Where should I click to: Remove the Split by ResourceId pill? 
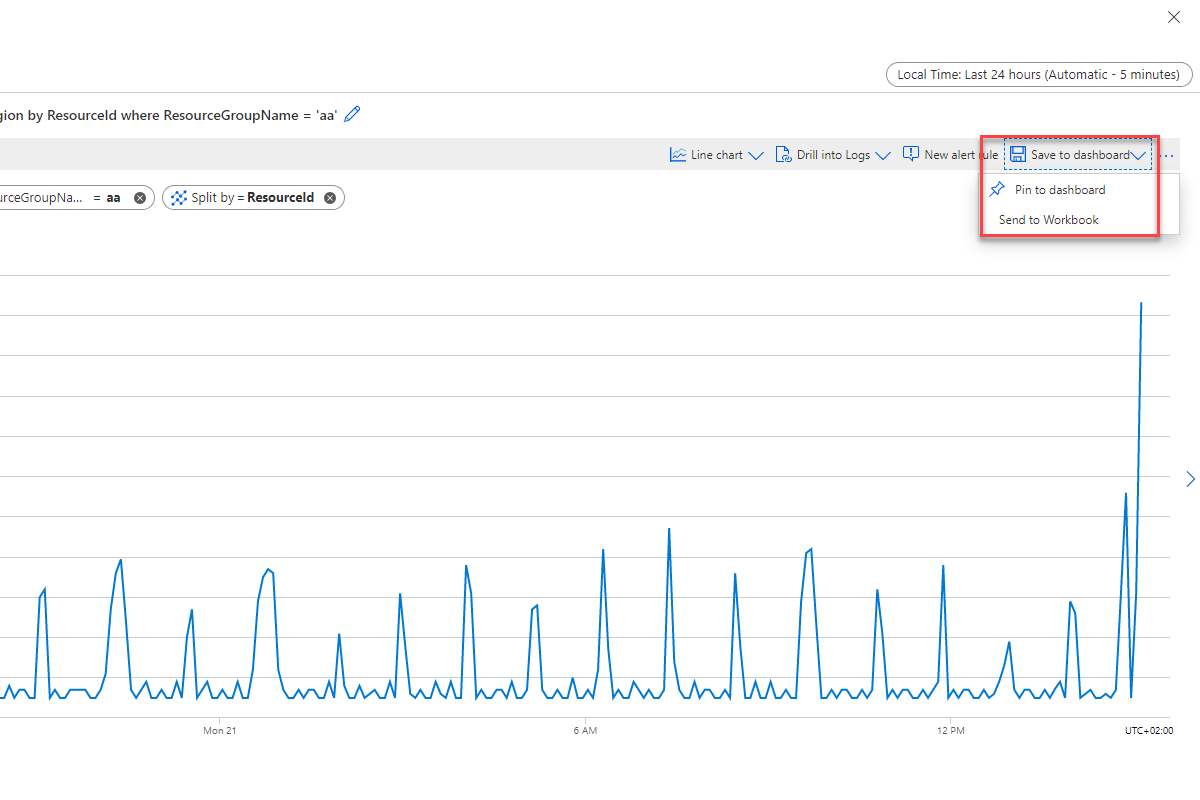pyautogui.click(x=330, y=197)
